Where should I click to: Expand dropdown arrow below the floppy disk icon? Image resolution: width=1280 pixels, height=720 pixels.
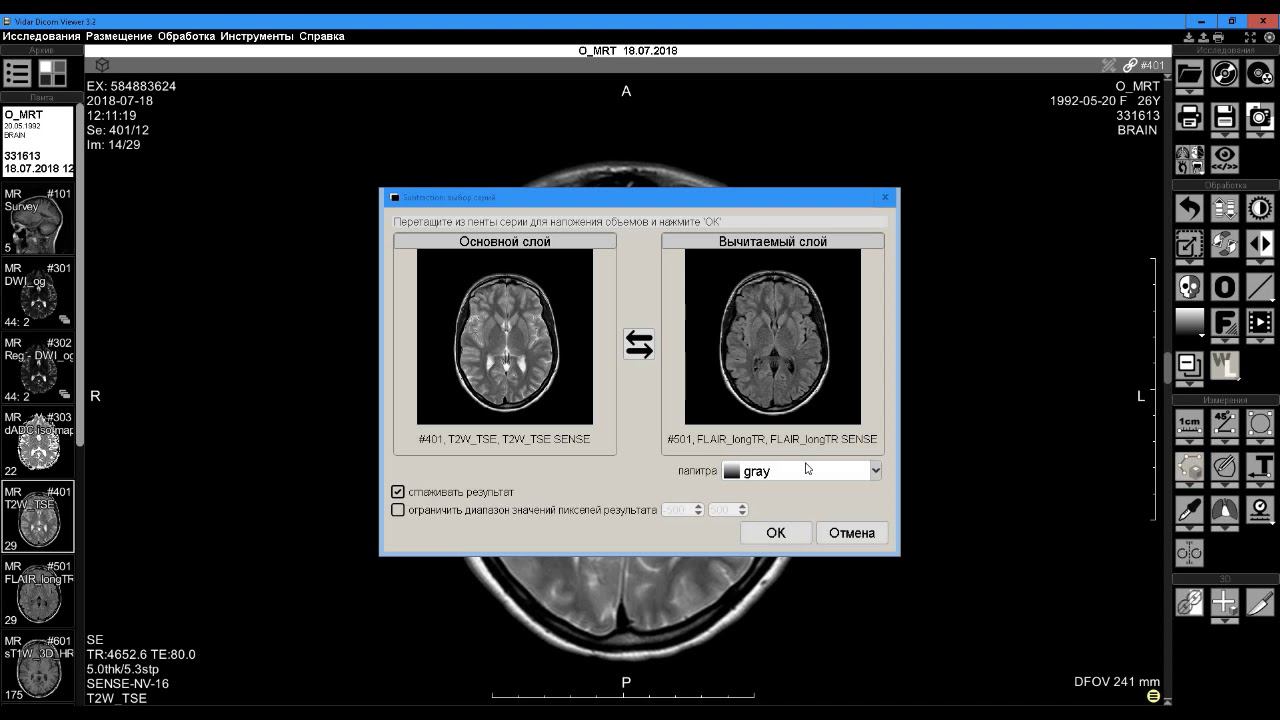(x=1224, y=135)
